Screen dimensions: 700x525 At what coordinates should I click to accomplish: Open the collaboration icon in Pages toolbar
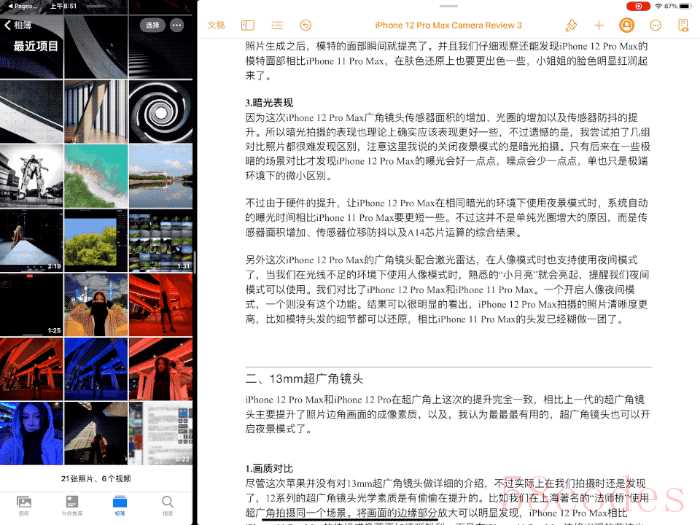click(x=627, y=25)
